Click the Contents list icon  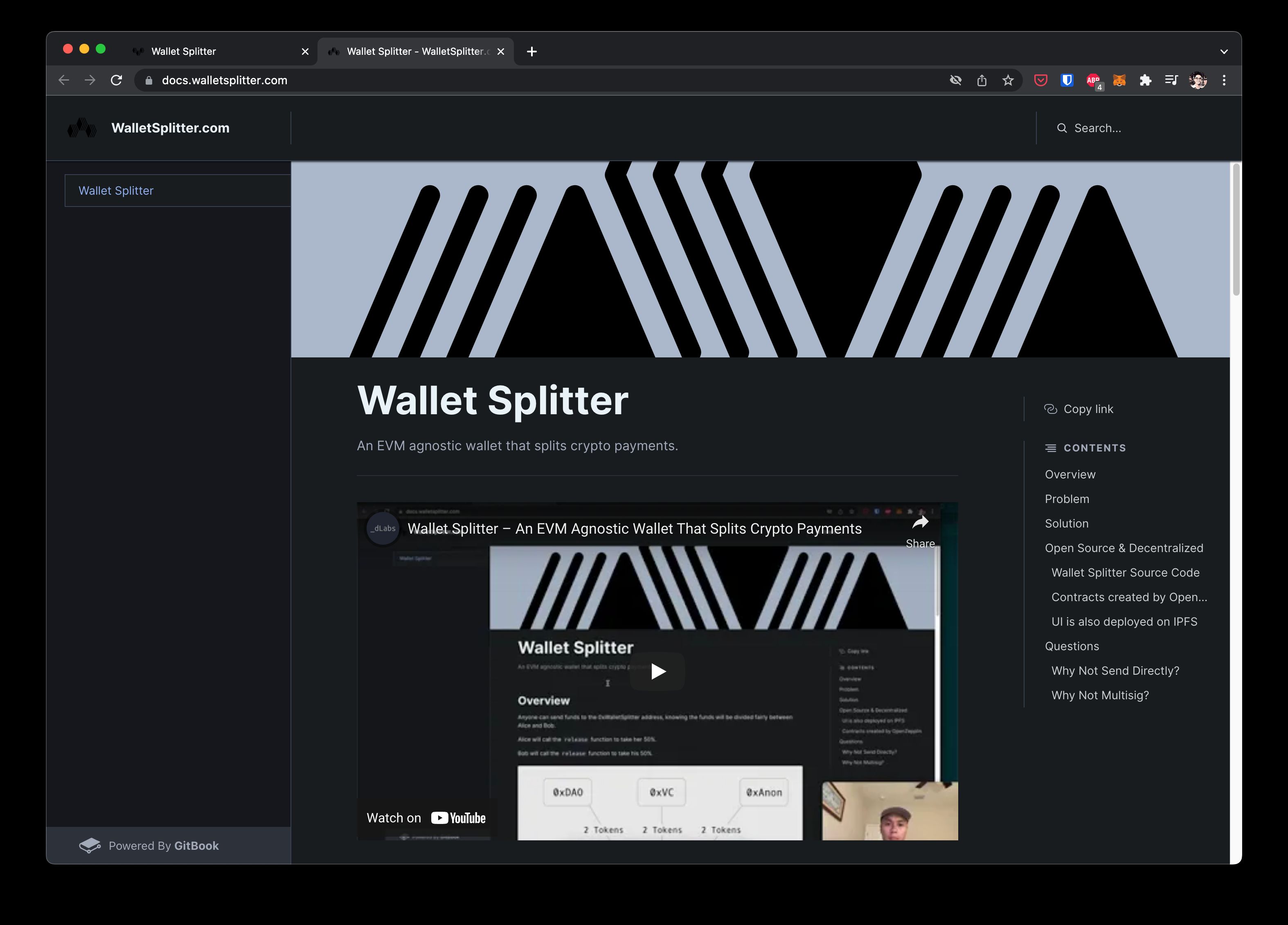pos(1051,448)
